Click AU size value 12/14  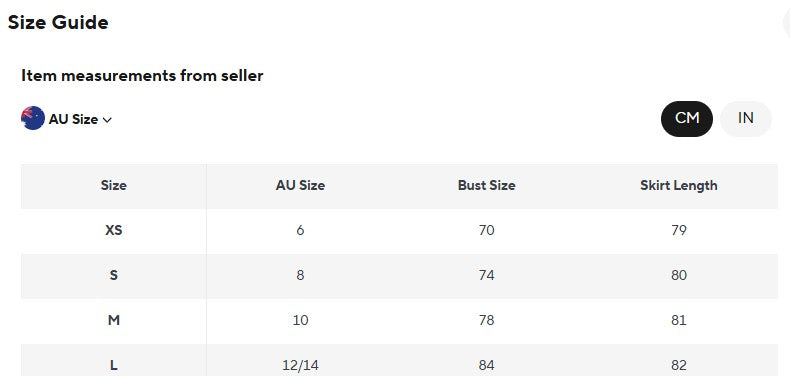point(300,365)
